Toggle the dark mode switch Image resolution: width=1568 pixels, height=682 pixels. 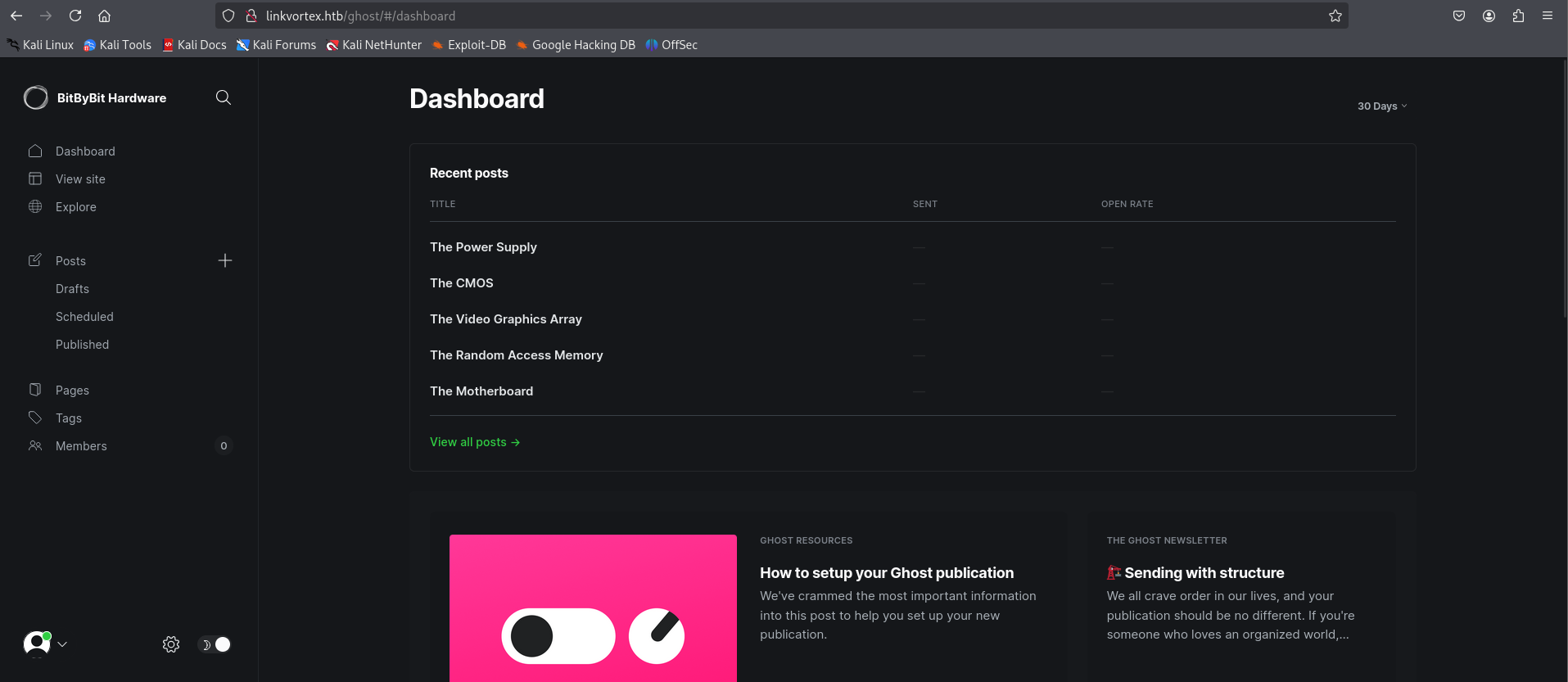215,644
